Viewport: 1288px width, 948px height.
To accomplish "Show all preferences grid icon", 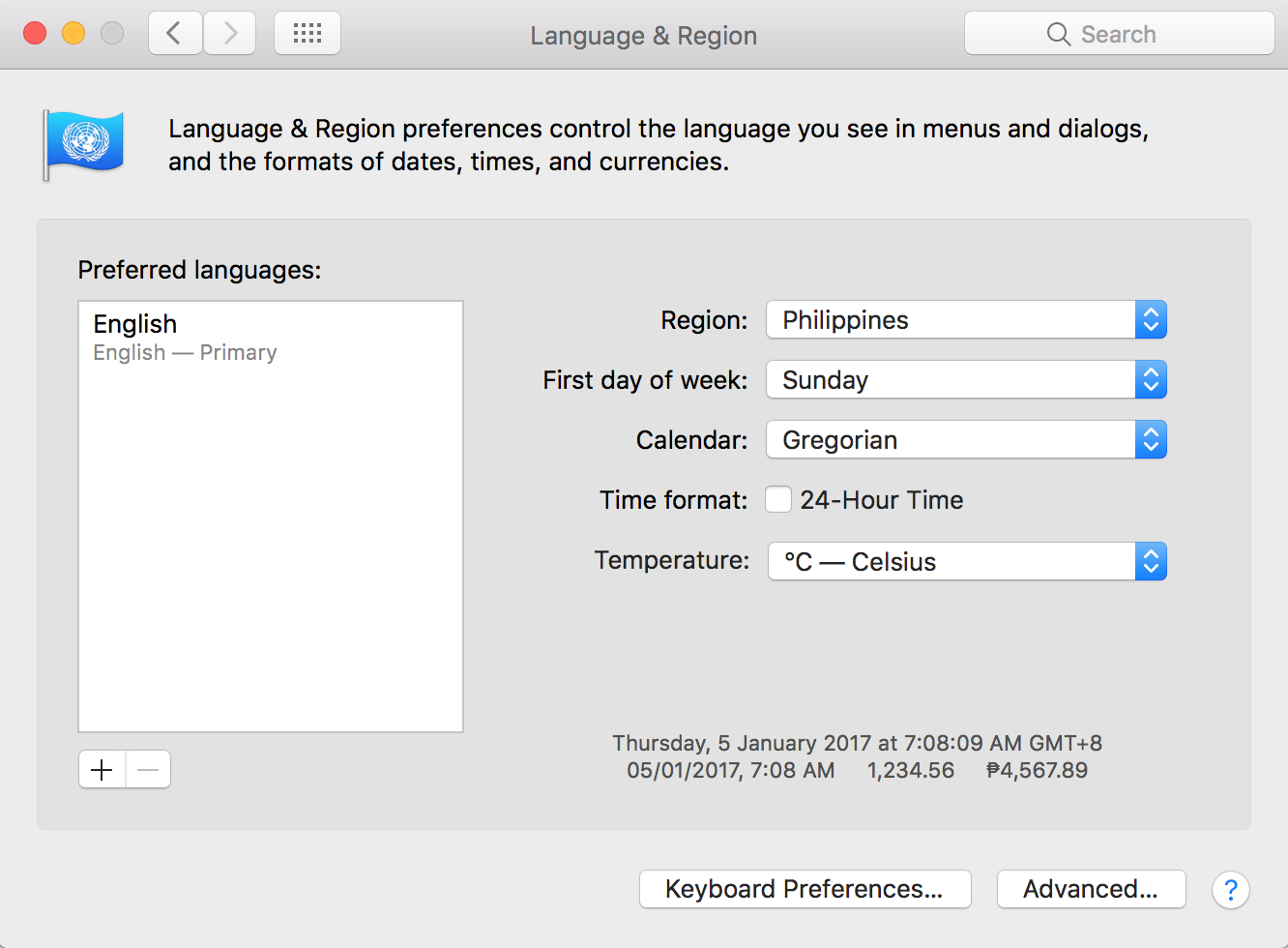I will (x=307, y=34).
